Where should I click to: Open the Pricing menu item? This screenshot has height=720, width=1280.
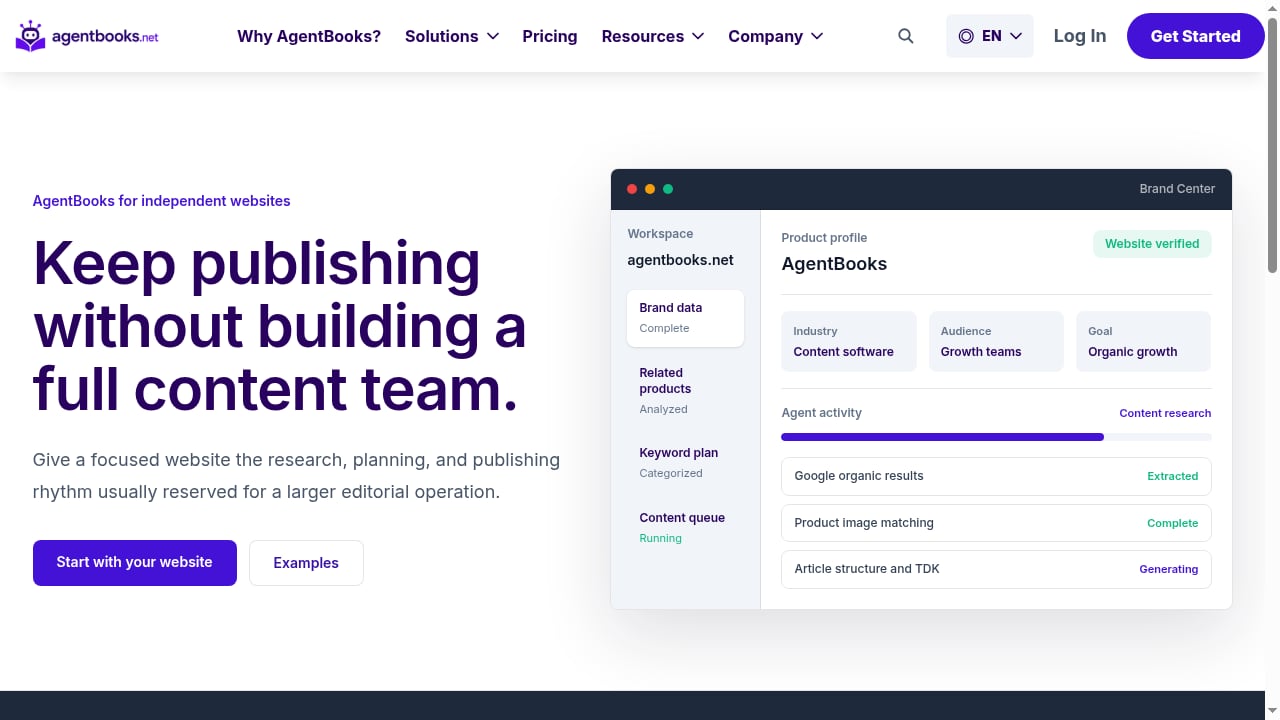(550, 36)
